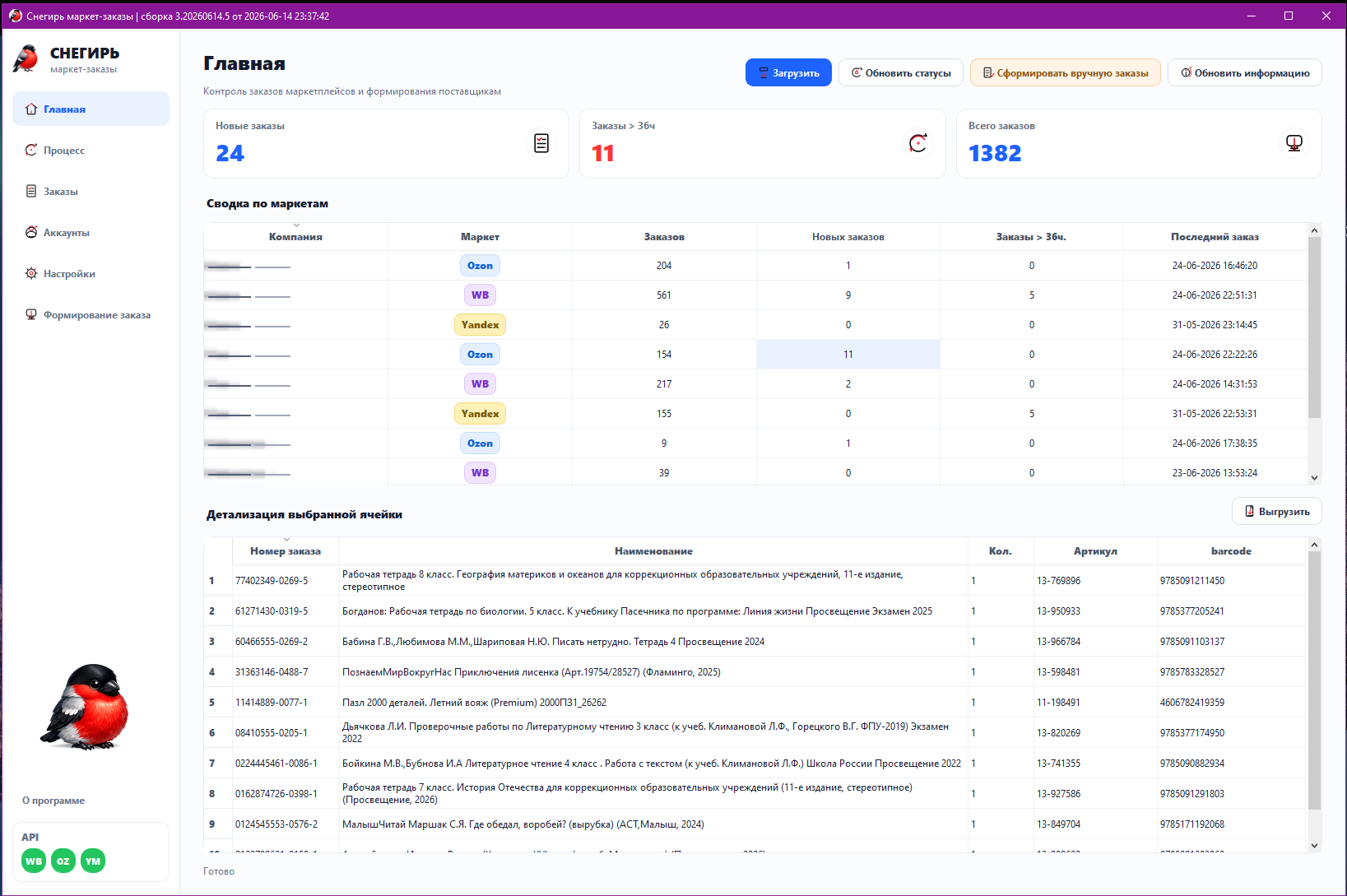Image resolution: width=1347 pixels, height=896 pixels.
Task: Click the 1382 total orders value
Action: click(x=995, y=154)
